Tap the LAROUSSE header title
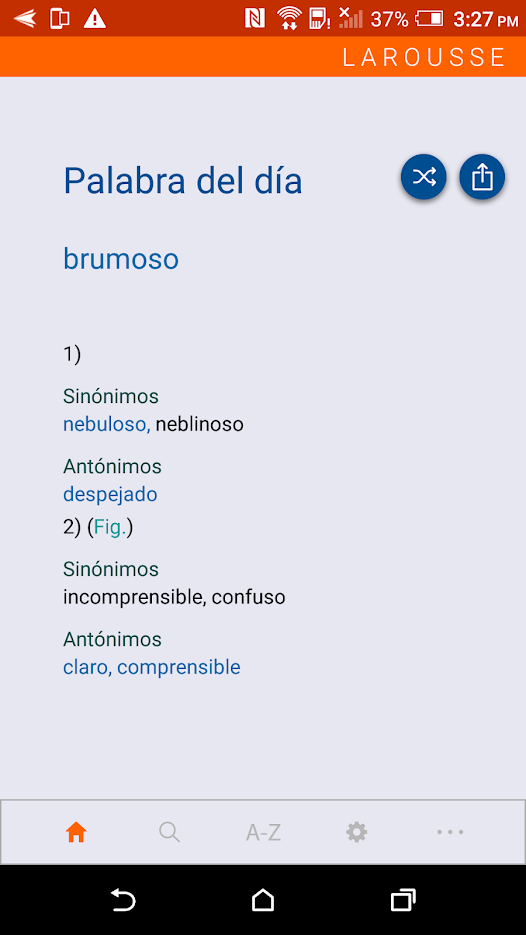This screenshot has width=526, height=935. click(424, 57)
